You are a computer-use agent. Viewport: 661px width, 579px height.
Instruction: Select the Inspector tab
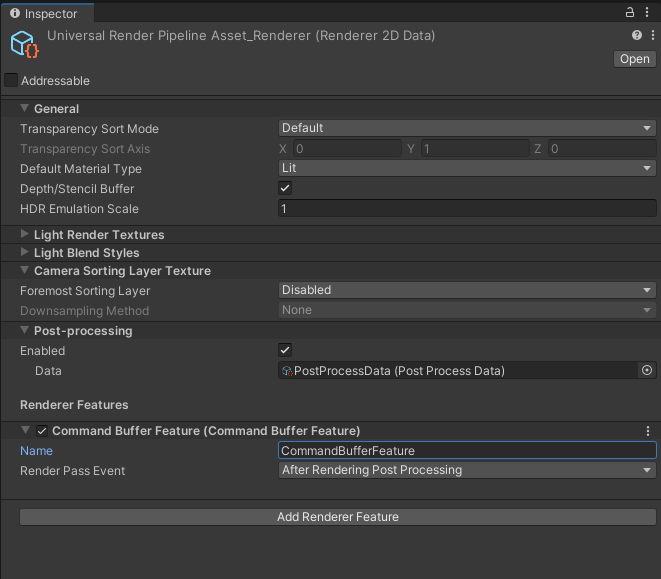pos(47,13)
